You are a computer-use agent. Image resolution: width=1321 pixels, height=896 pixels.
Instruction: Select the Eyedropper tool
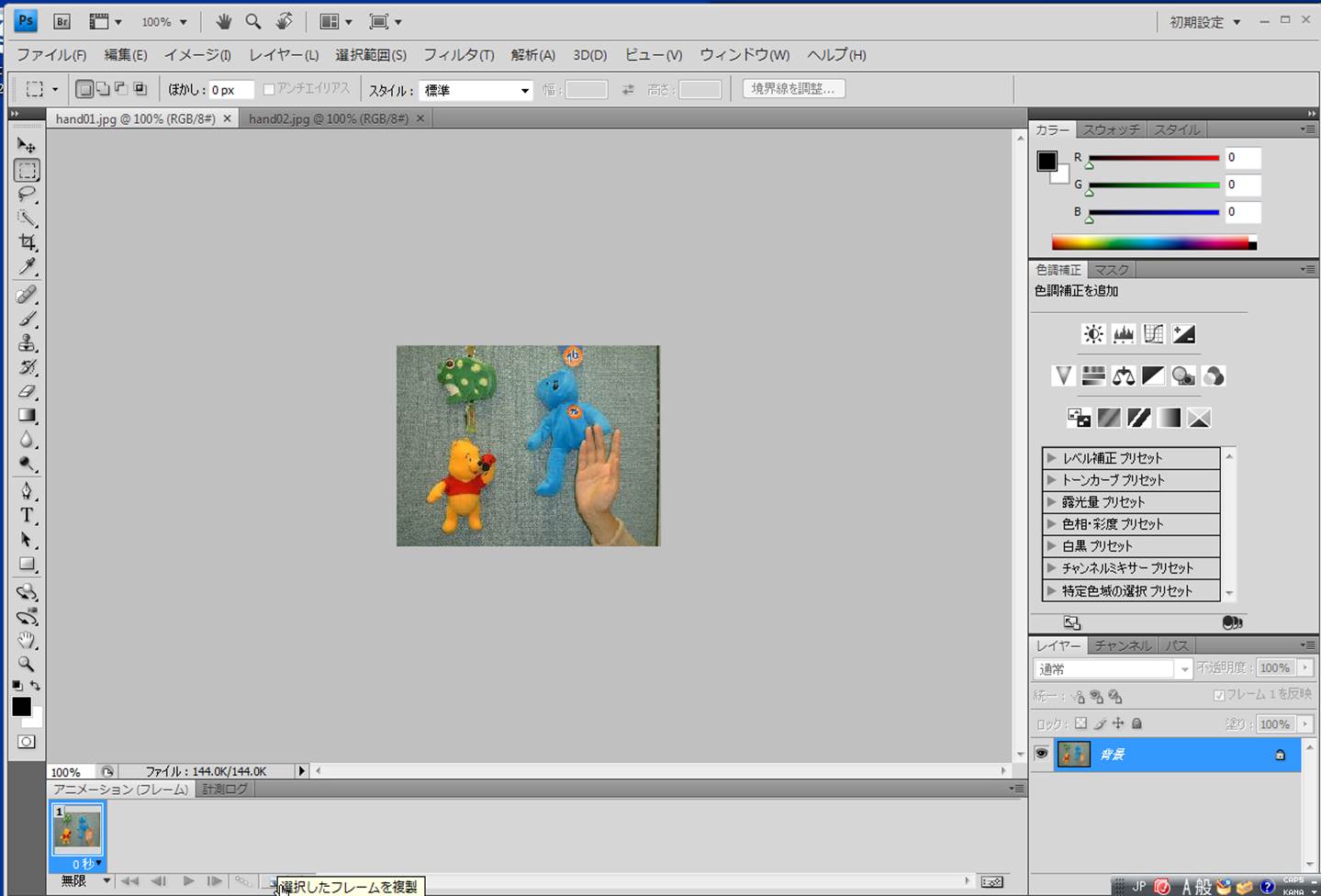[x=27, y=267]
